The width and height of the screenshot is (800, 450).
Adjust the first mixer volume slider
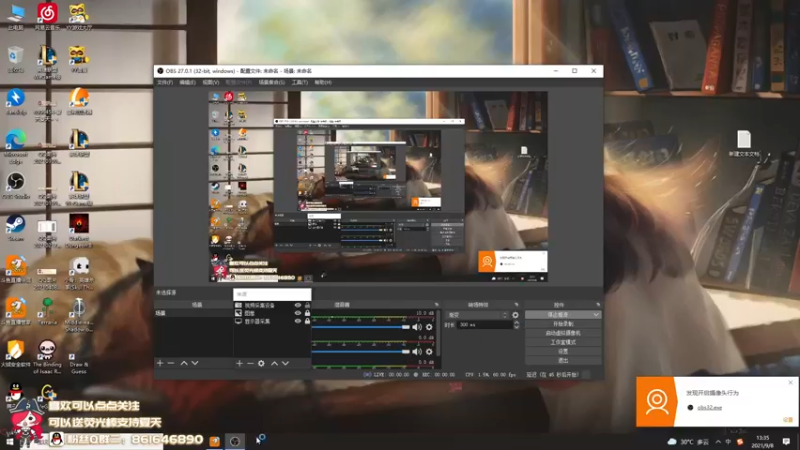(x=361, y=327)
